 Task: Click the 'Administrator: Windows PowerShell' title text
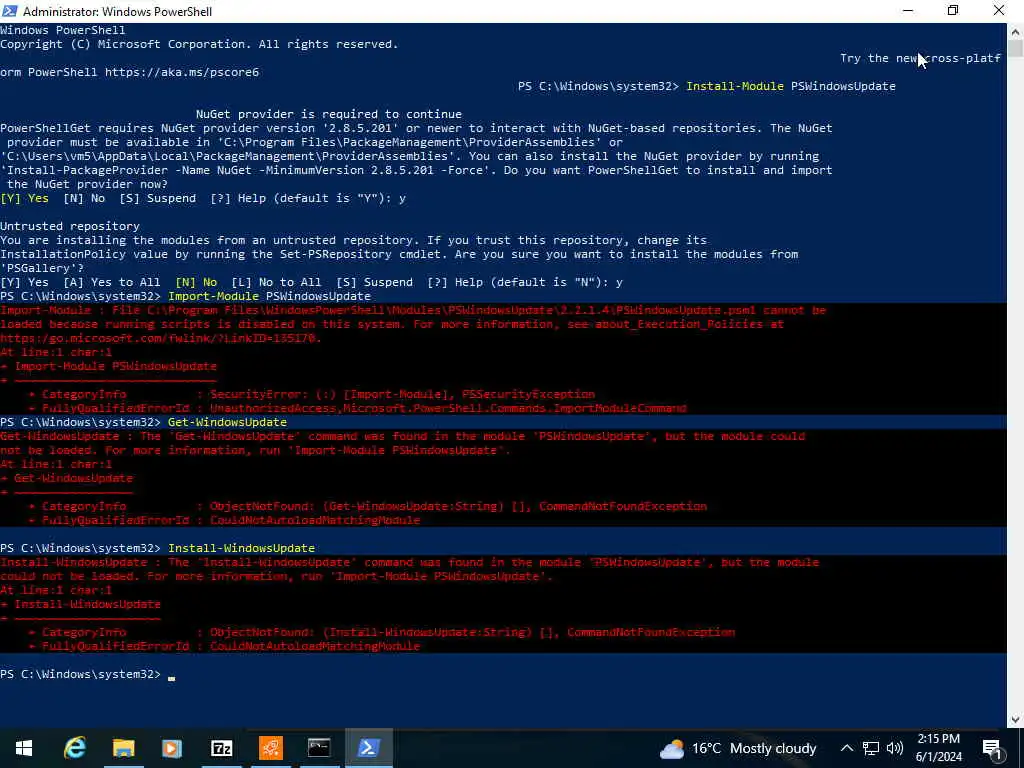(x=118, y=12)
